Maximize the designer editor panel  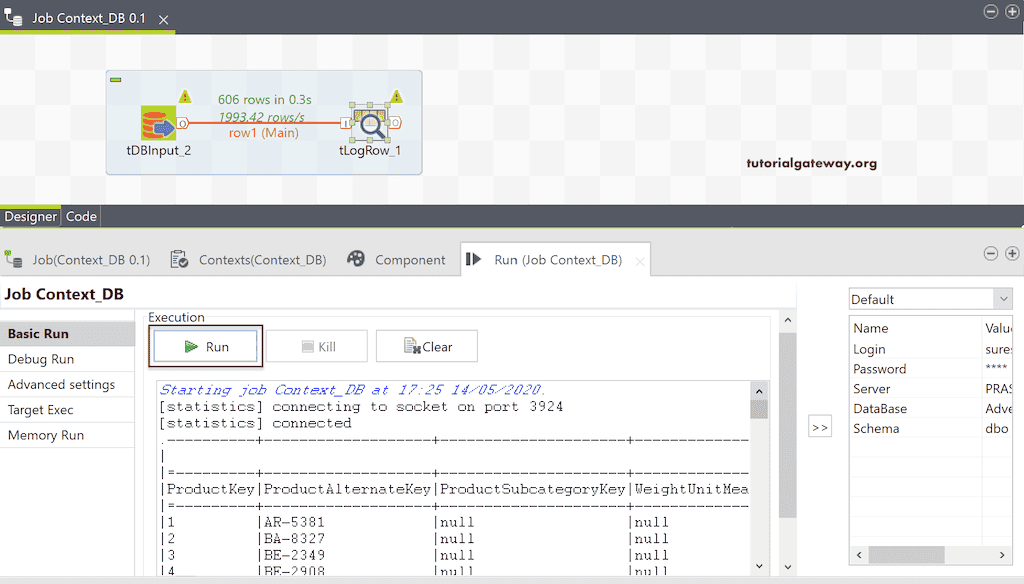1012,12
